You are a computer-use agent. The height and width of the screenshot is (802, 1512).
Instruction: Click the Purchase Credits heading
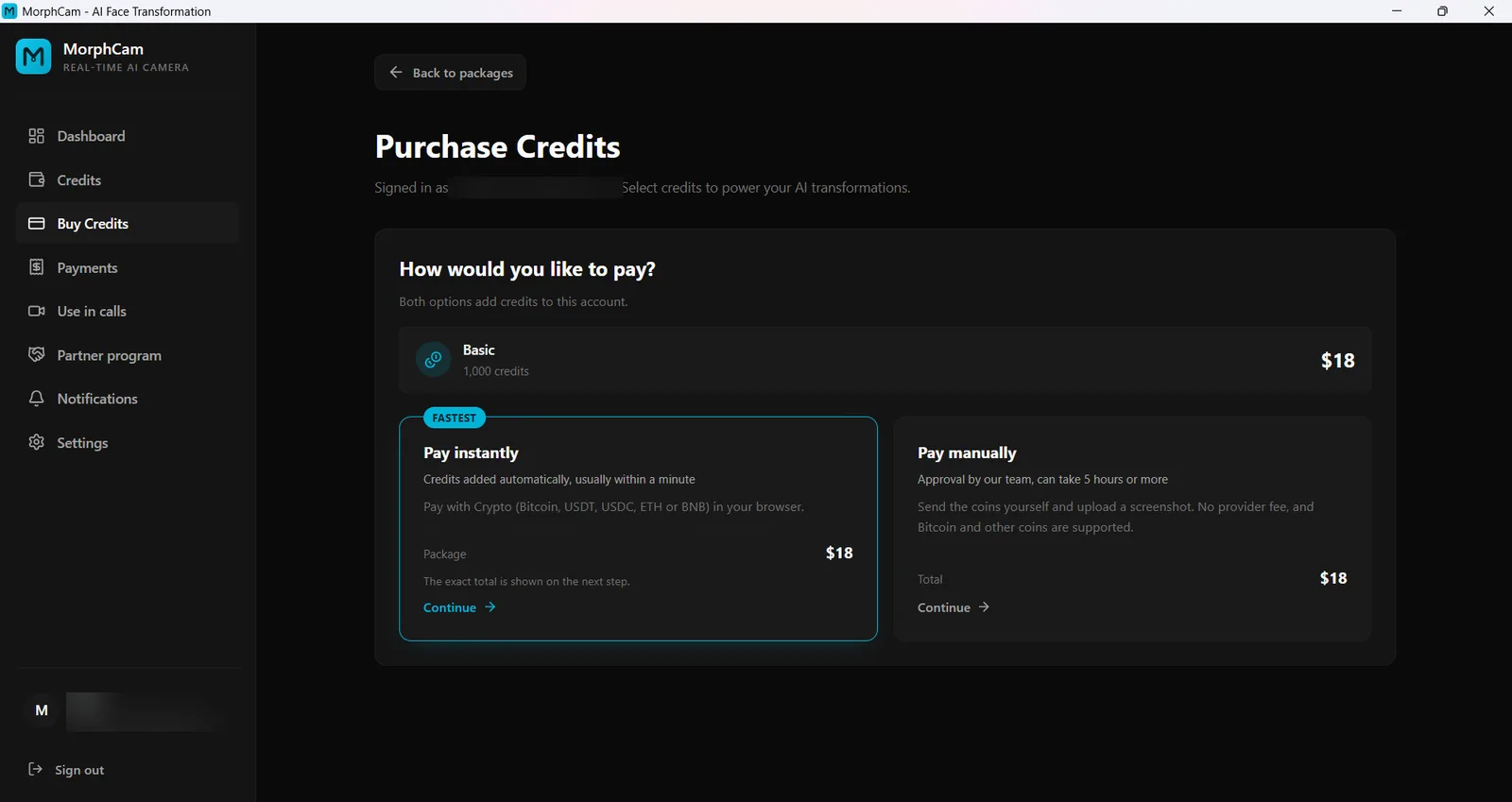tap(498, 146)
